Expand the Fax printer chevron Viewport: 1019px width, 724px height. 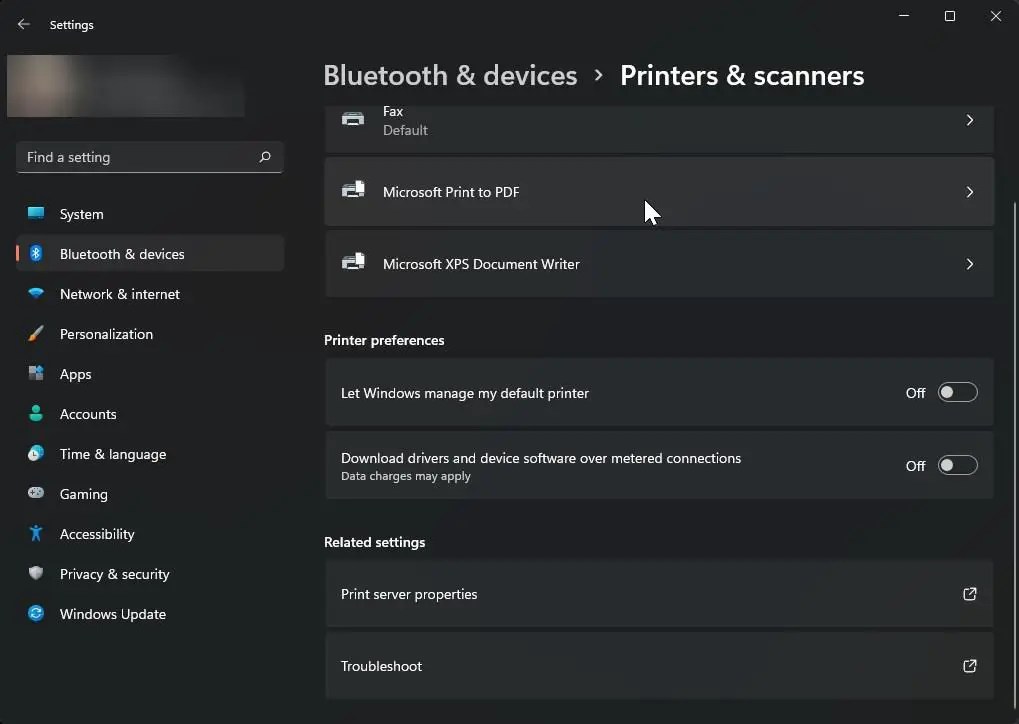[970, 120]
